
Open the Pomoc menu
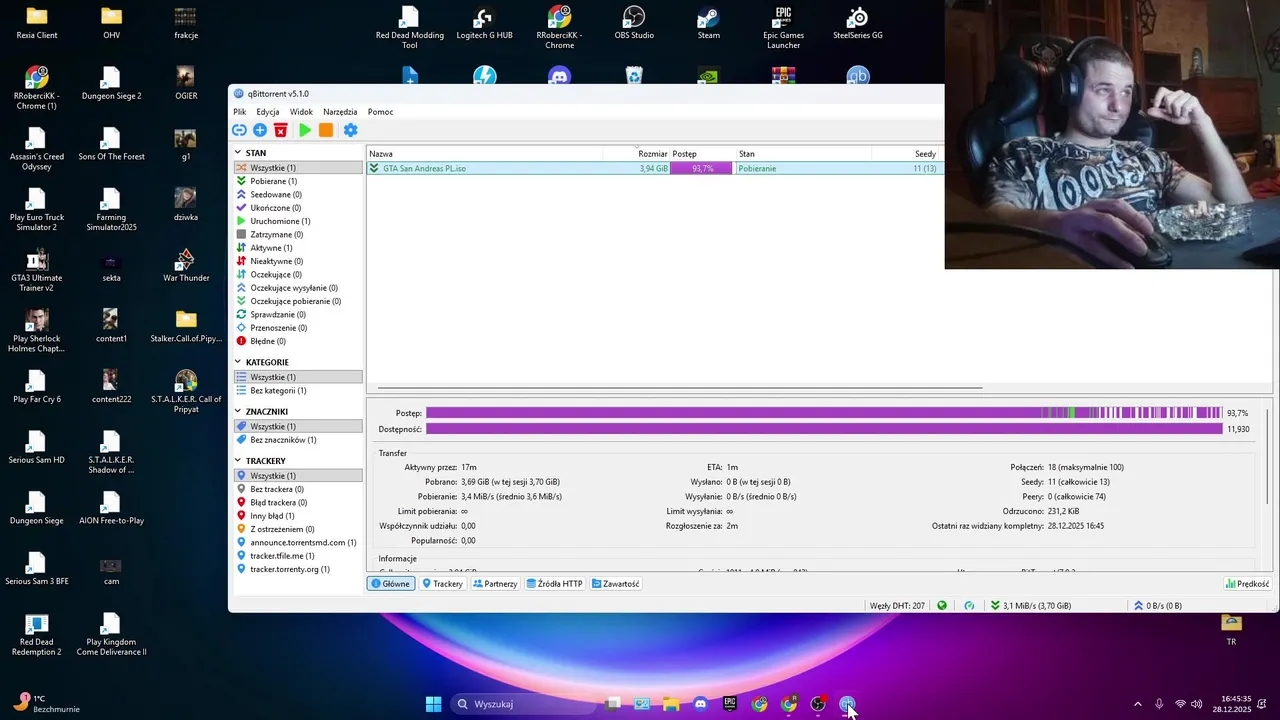pyautogui.click(x=380, y=112)
